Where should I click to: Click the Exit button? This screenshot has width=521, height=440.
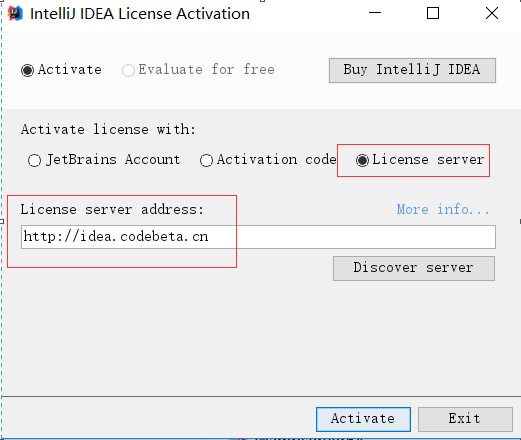[465, 419]
